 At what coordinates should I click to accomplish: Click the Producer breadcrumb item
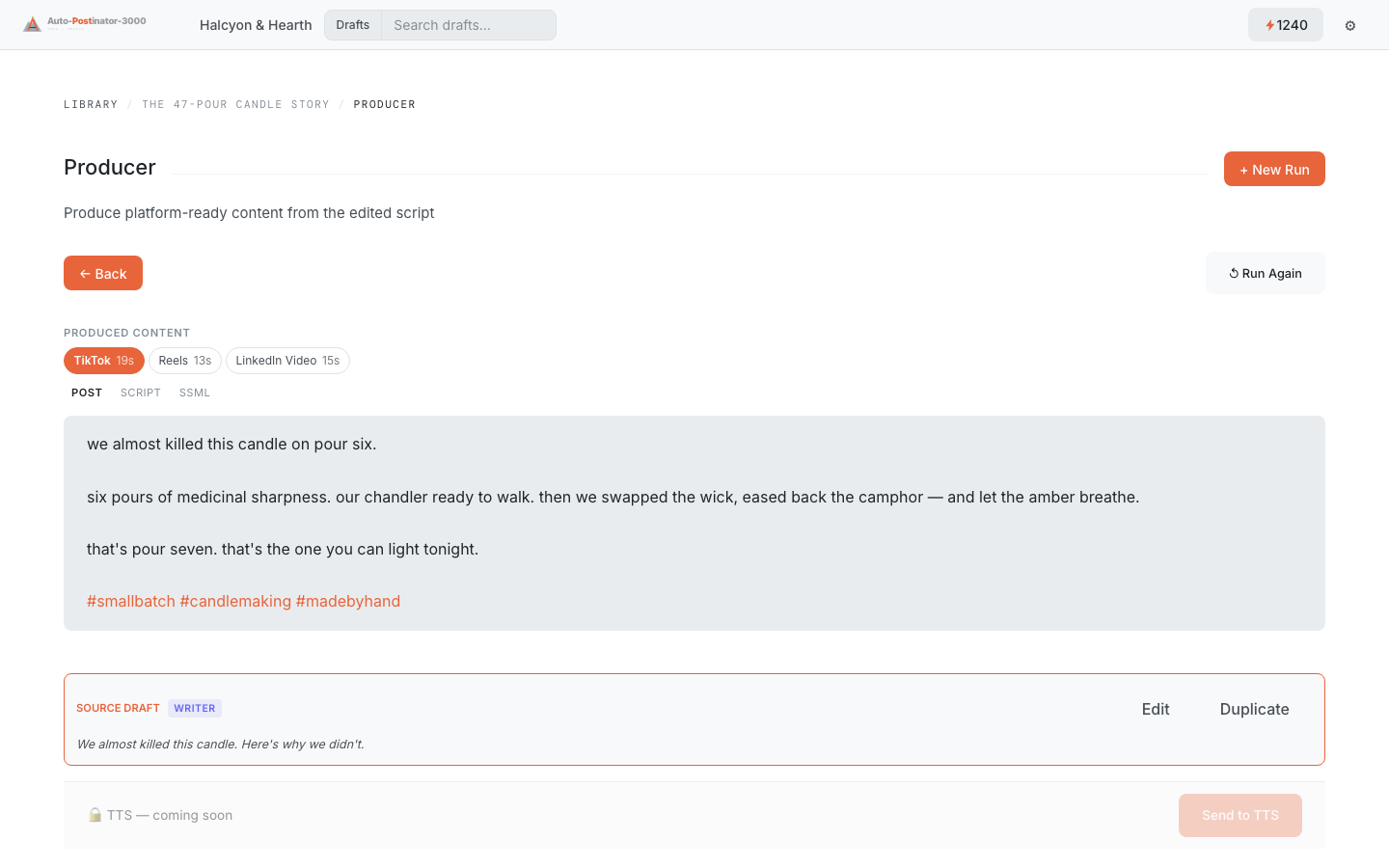click(x=385, y=104)
